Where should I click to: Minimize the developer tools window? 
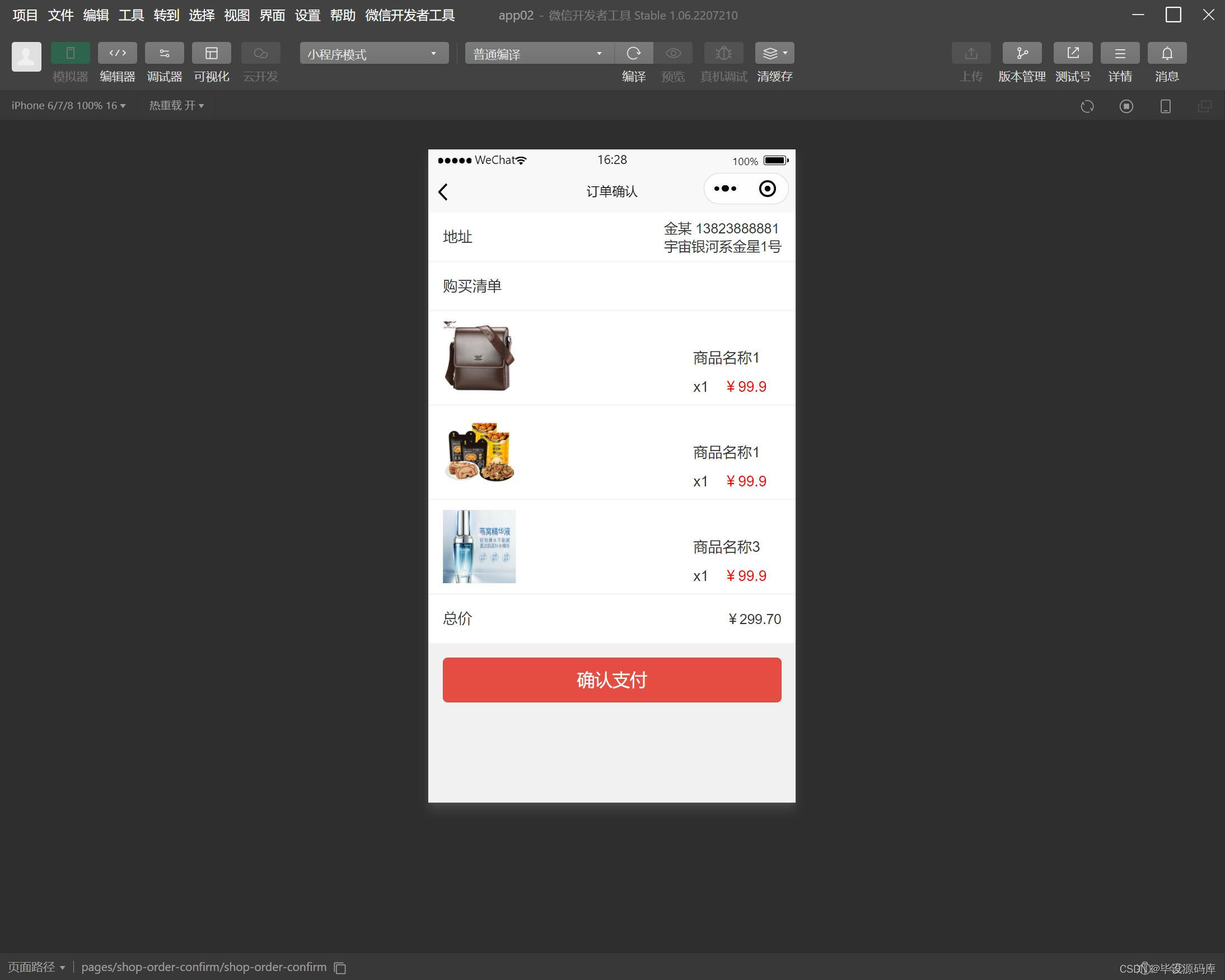point(1138,15)
